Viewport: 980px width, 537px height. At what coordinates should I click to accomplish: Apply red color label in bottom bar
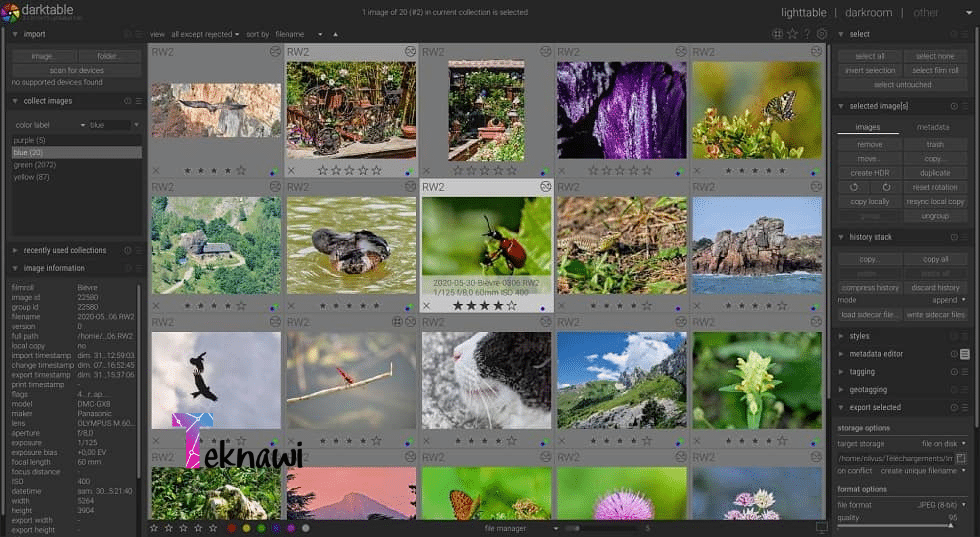pos(232,528)
